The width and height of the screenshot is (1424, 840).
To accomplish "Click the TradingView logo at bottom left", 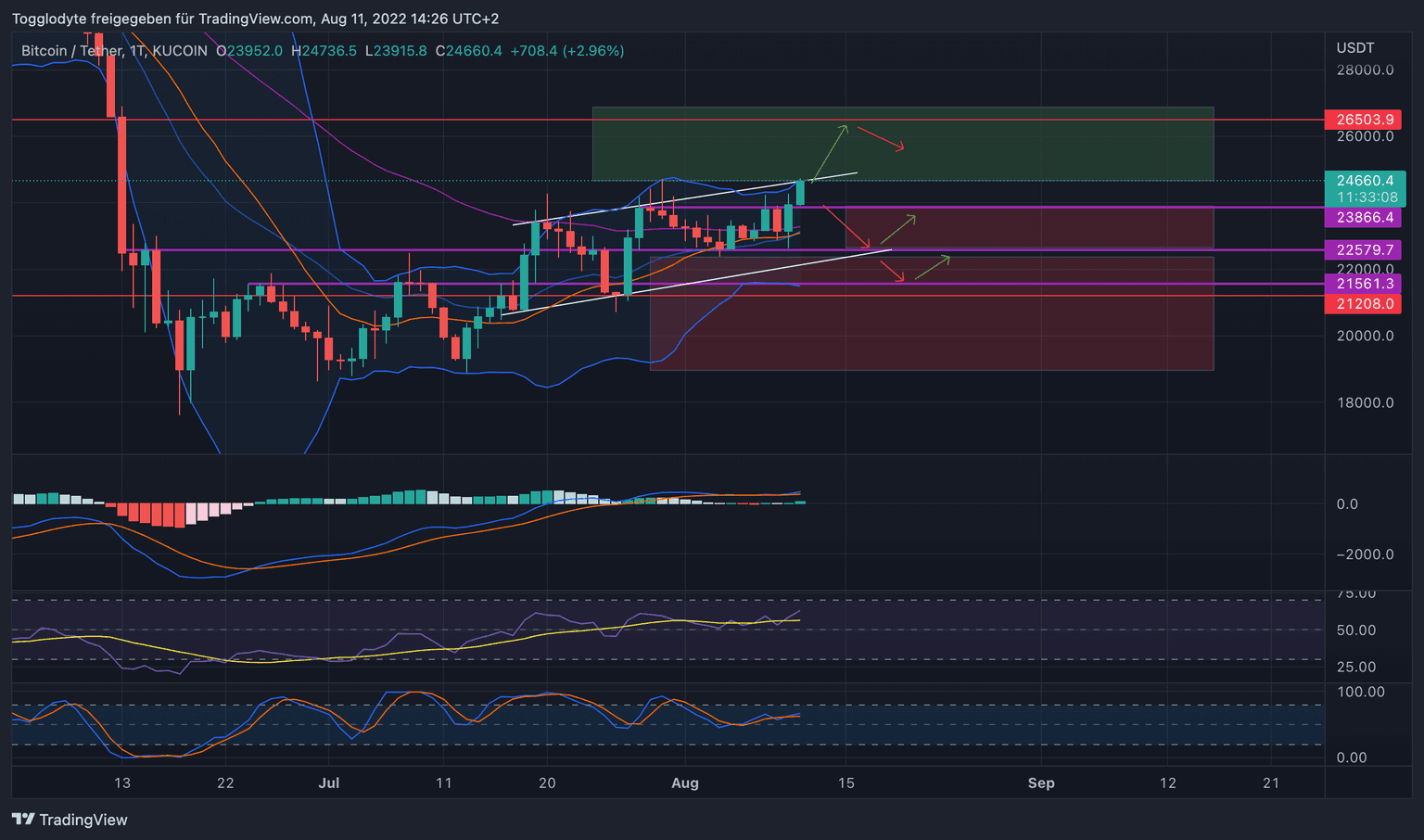I will coord(70,820).
